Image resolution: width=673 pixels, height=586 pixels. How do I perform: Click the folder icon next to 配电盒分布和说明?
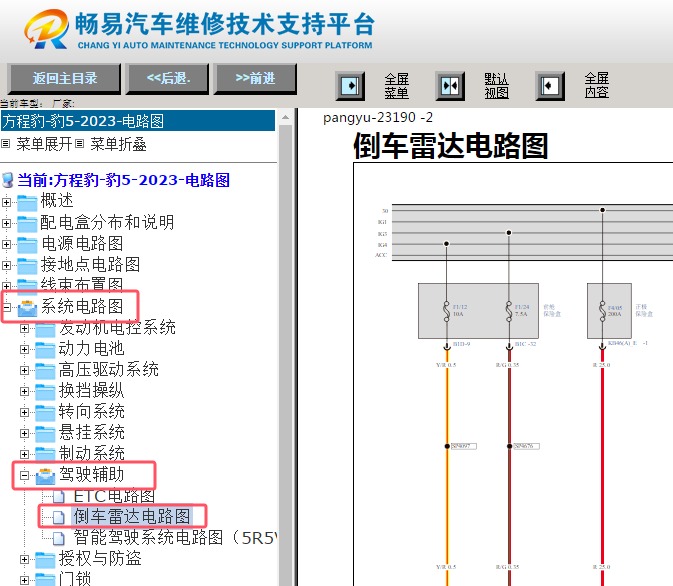coord(27,223)
